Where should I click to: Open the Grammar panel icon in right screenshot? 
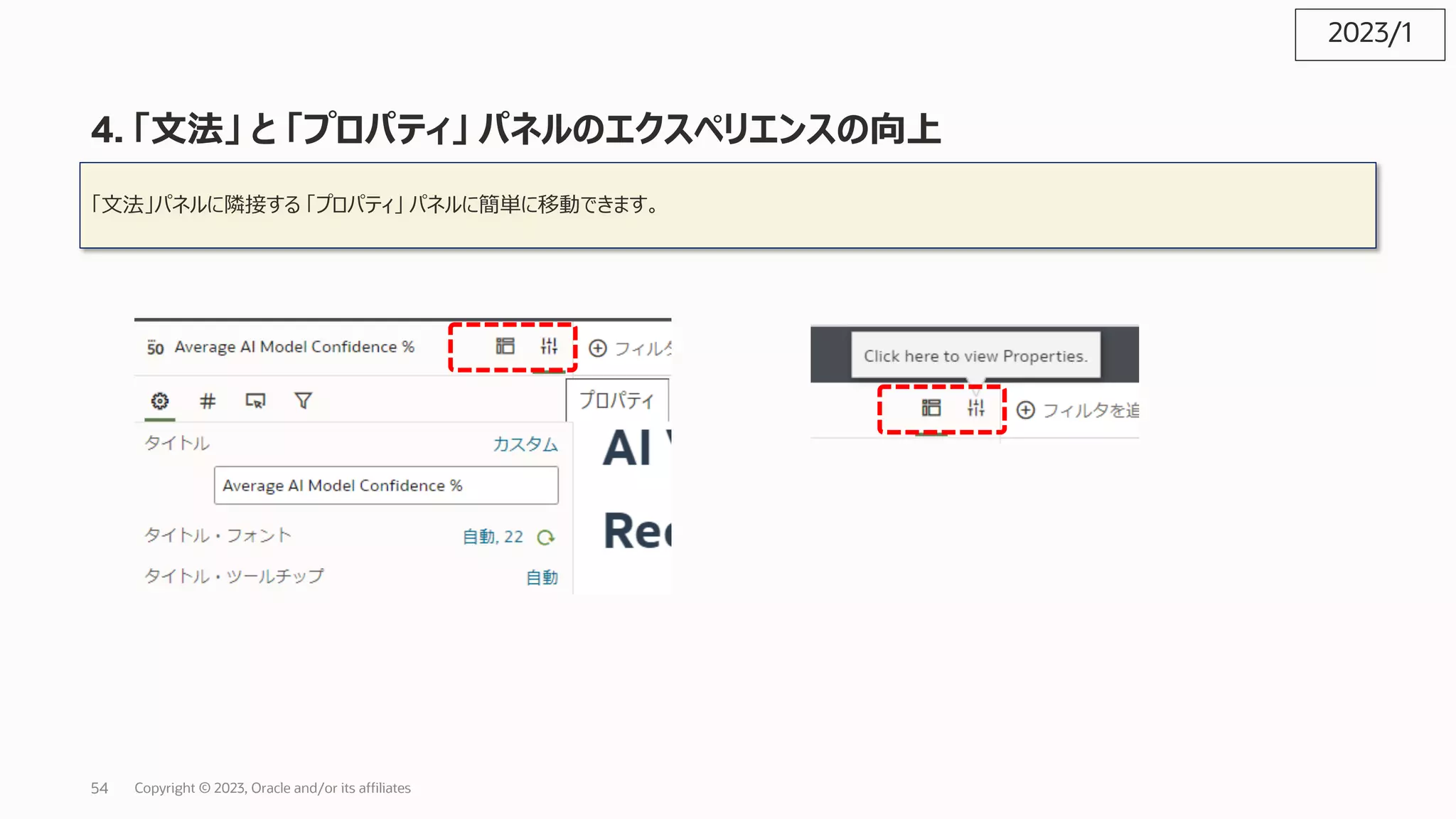point(931,407)
